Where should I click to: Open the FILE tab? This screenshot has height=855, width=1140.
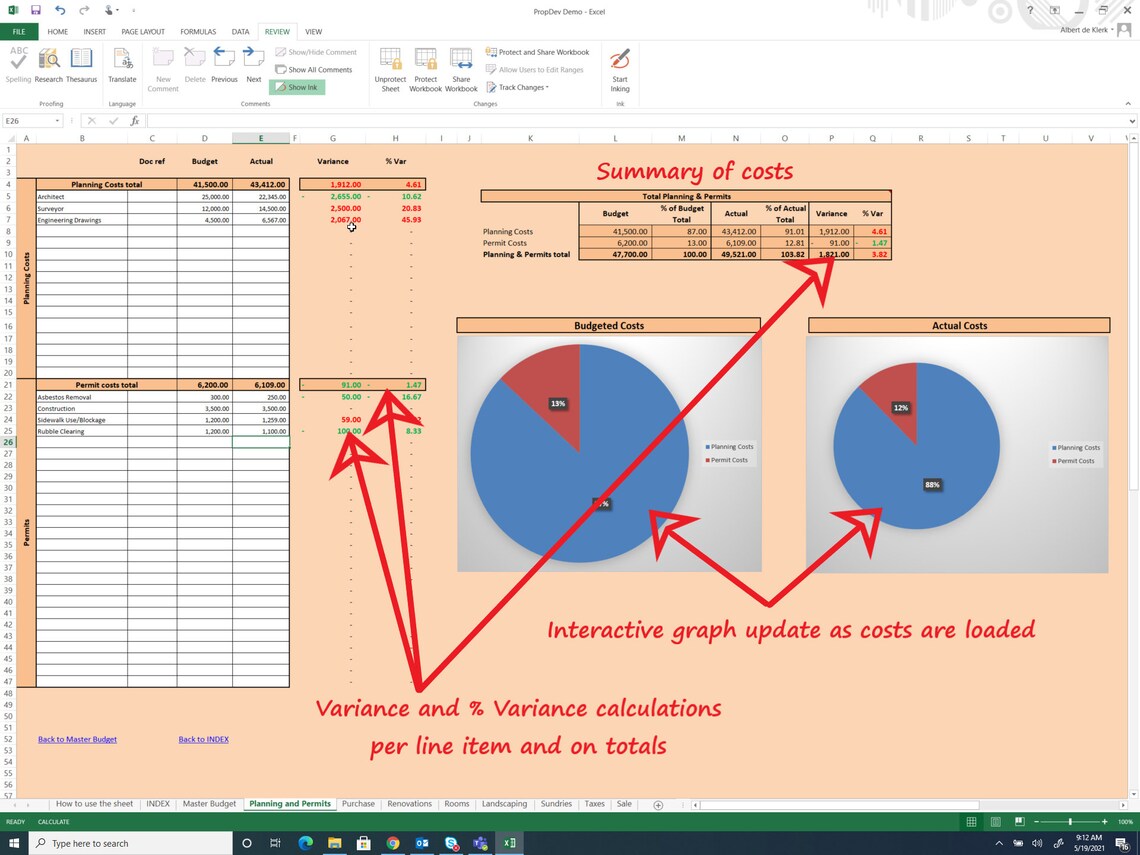click(19, 32)
